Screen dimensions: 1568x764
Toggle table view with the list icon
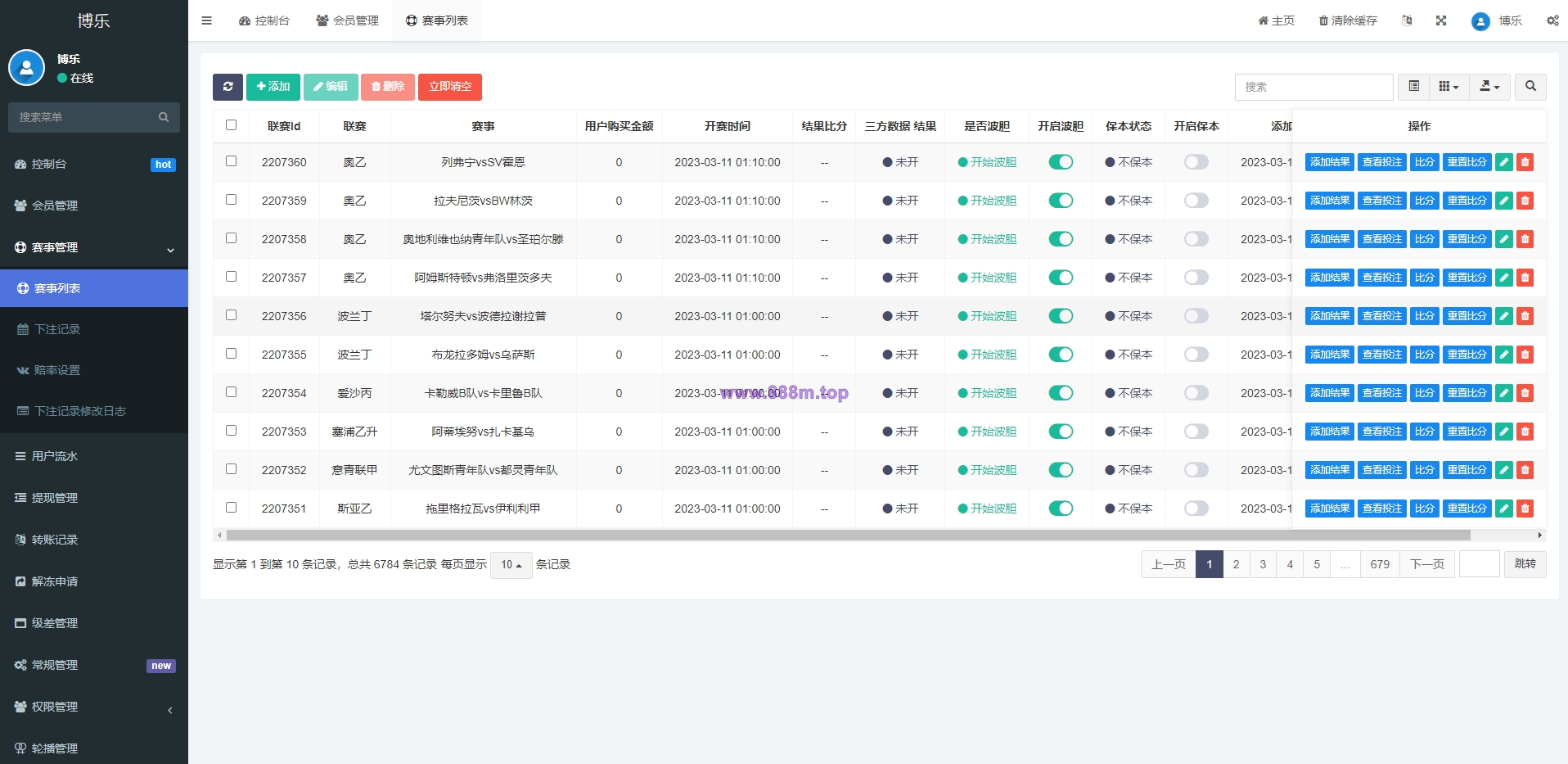(x=1413, y=87)
